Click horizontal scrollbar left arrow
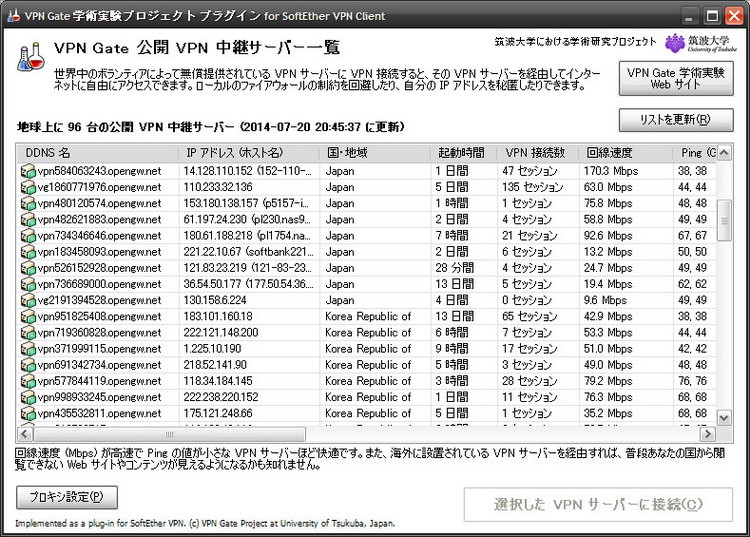Screen dimensions: 750x537 click(25, 434)
